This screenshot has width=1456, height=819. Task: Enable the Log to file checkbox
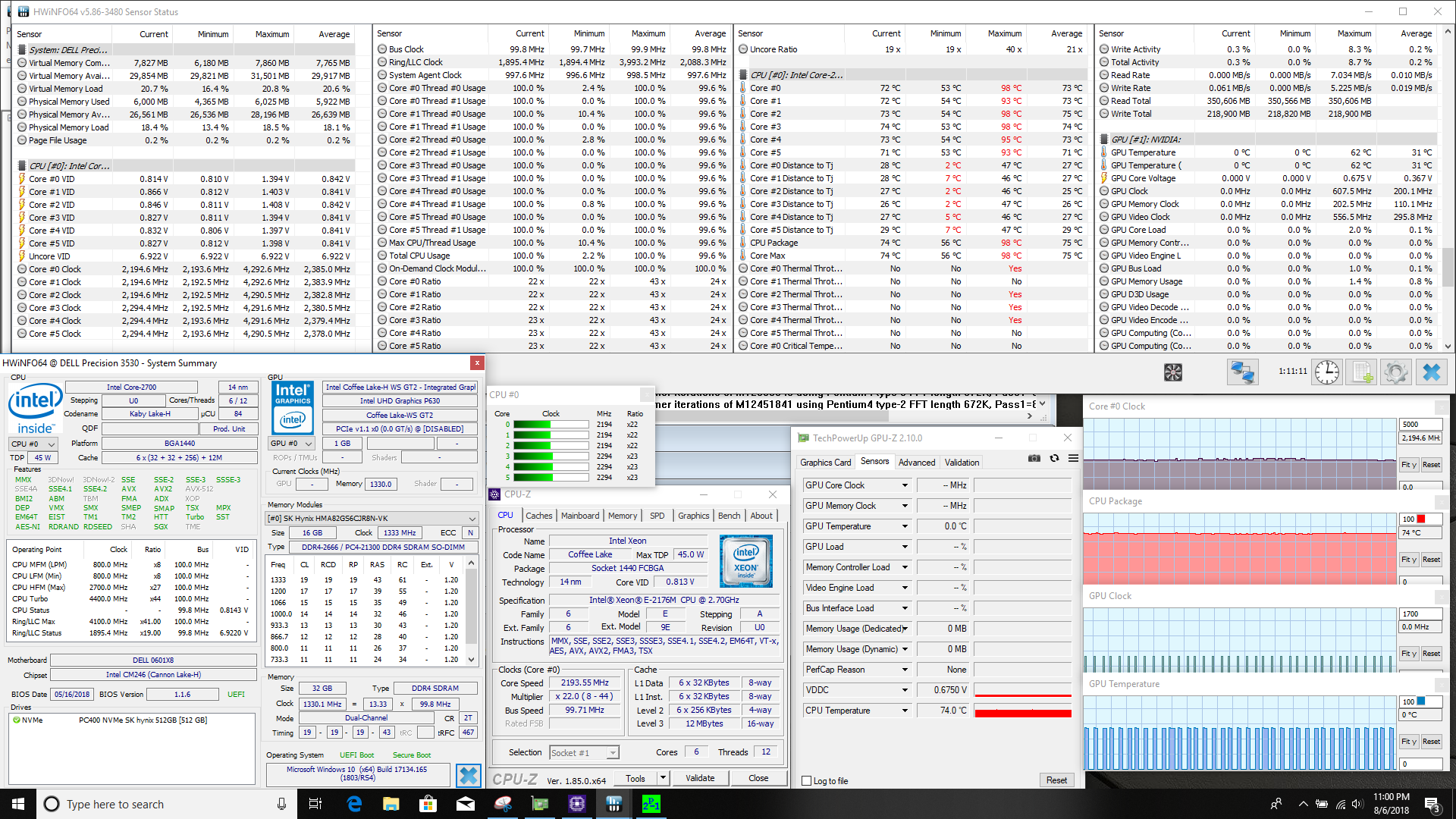pos(807,780)
